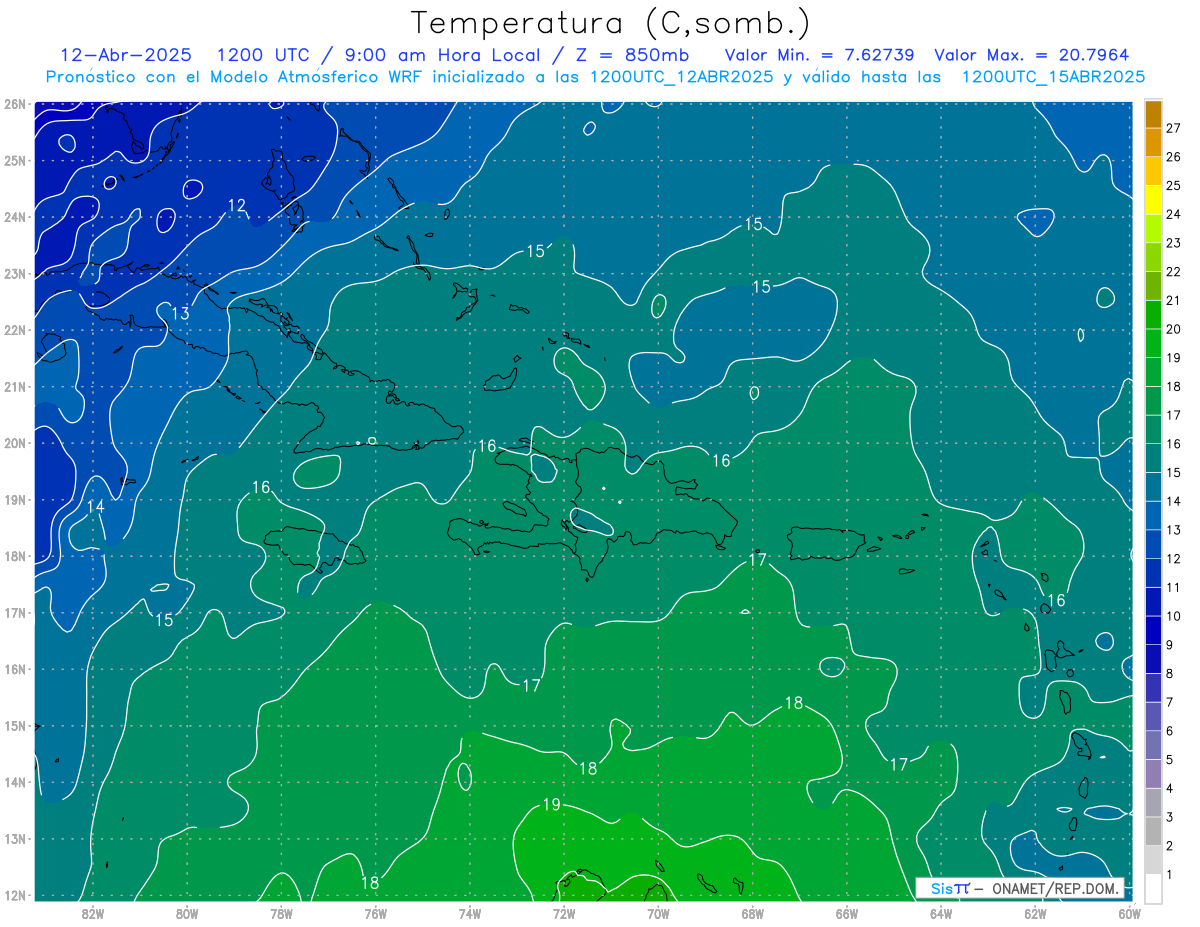Select the "1200UTC_15ABR2025" valid-until time
The width and height of the screenshot is (1200, 927).
pos(1053,77)
